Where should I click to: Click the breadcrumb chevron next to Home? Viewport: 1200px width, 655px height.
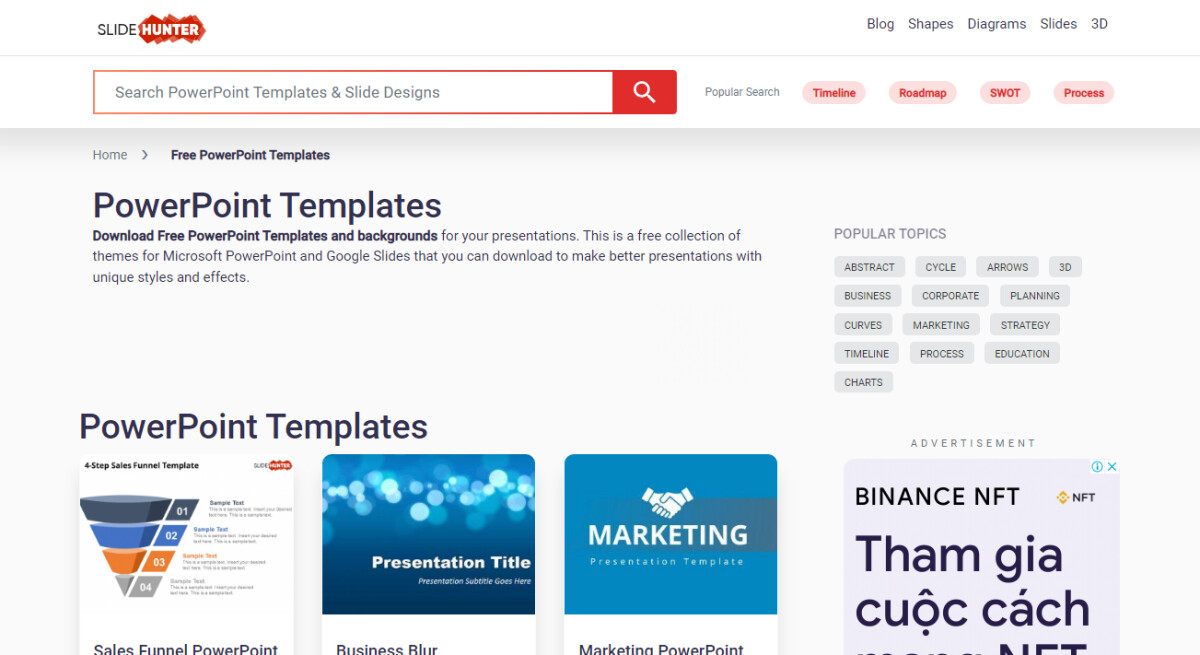[x=145, y=155]
